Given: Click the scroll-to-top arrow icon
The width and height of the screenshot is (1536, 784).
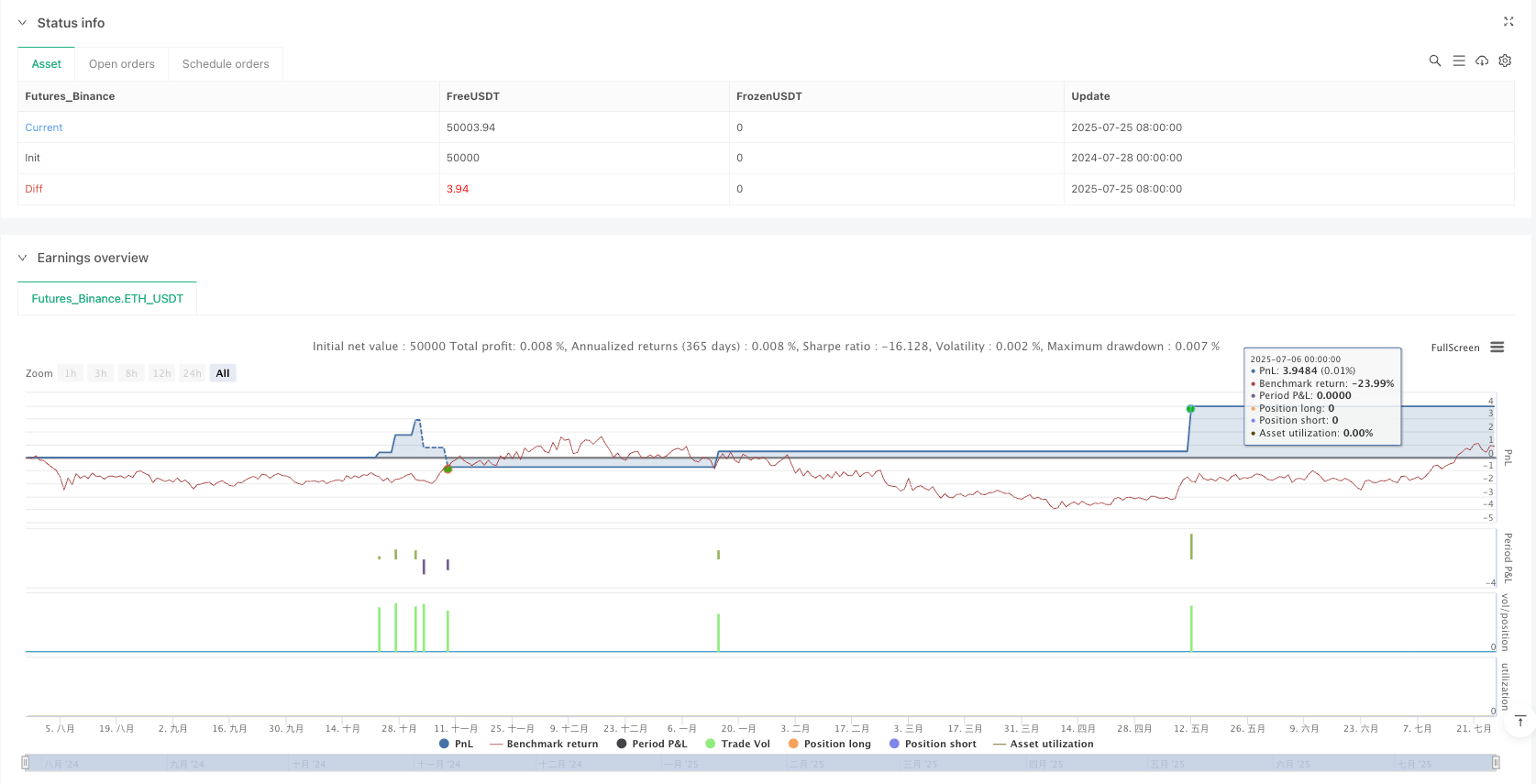Looking at the screenshot, I should click(x=1520, y=722).
